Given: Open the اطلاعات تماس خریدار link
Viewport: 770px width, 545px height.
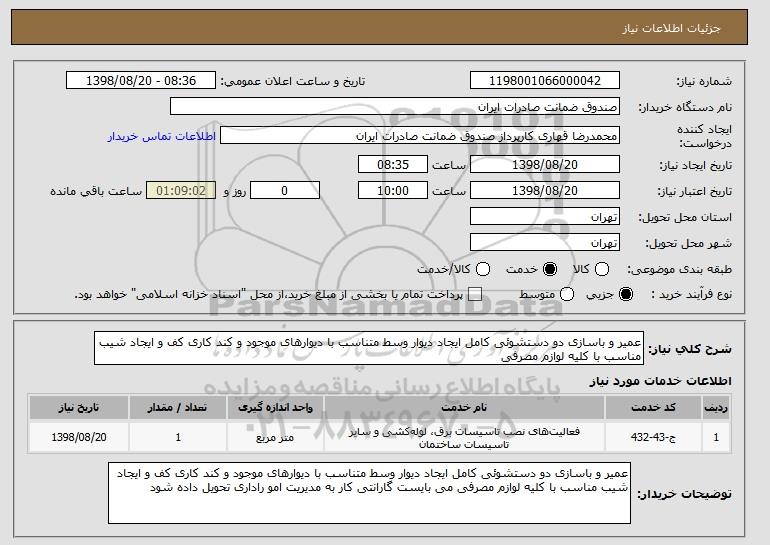Looking at the screenshot, I should [x=162, y=136].
